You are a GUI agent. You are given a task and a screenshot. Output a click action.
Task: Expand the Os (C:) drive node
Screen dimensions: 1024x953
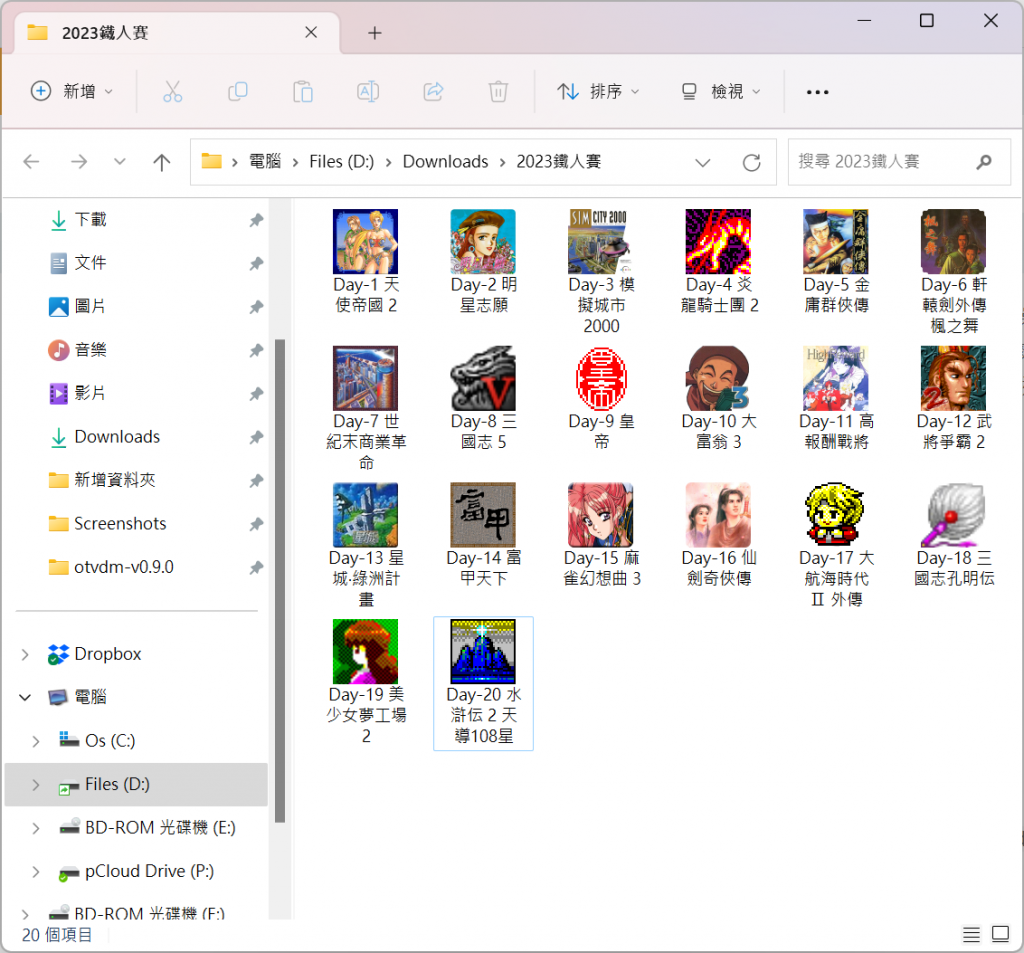tap(36, 741)
